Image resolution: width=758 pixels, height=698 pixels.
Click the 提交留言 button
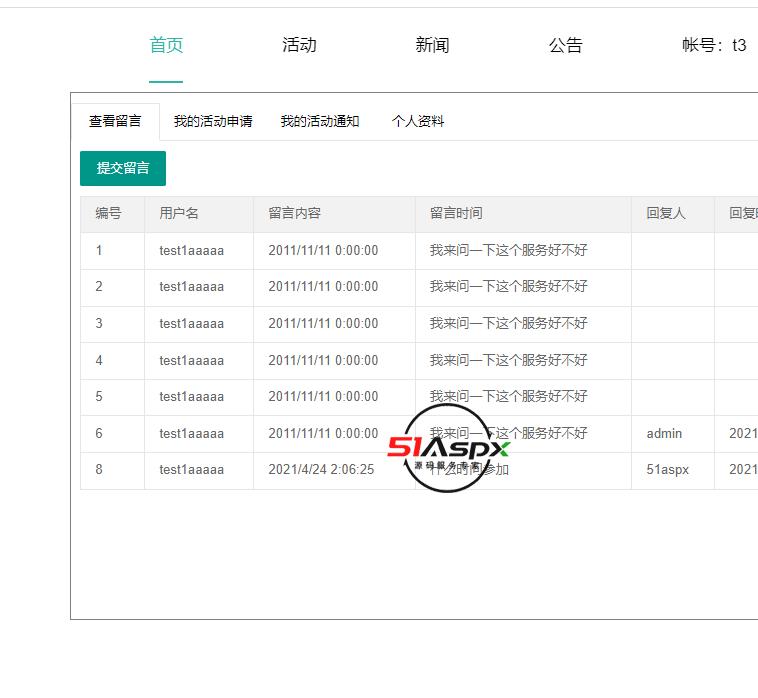click(123, 168)
